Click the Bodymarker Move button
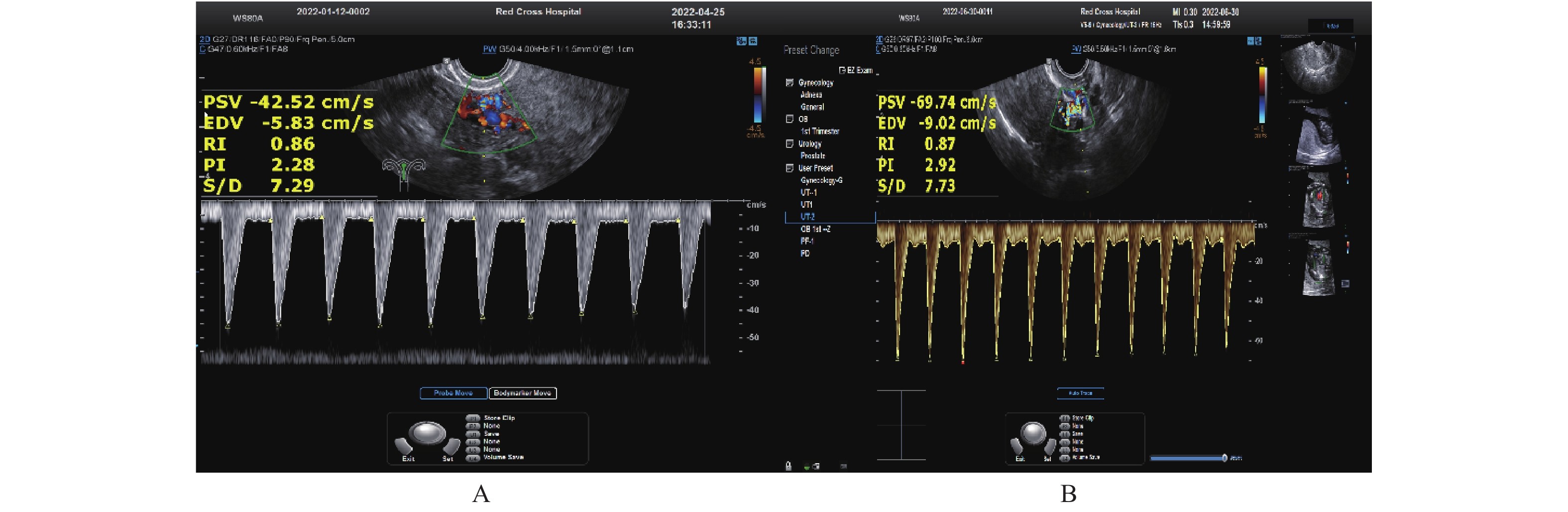 pos(522,393)
